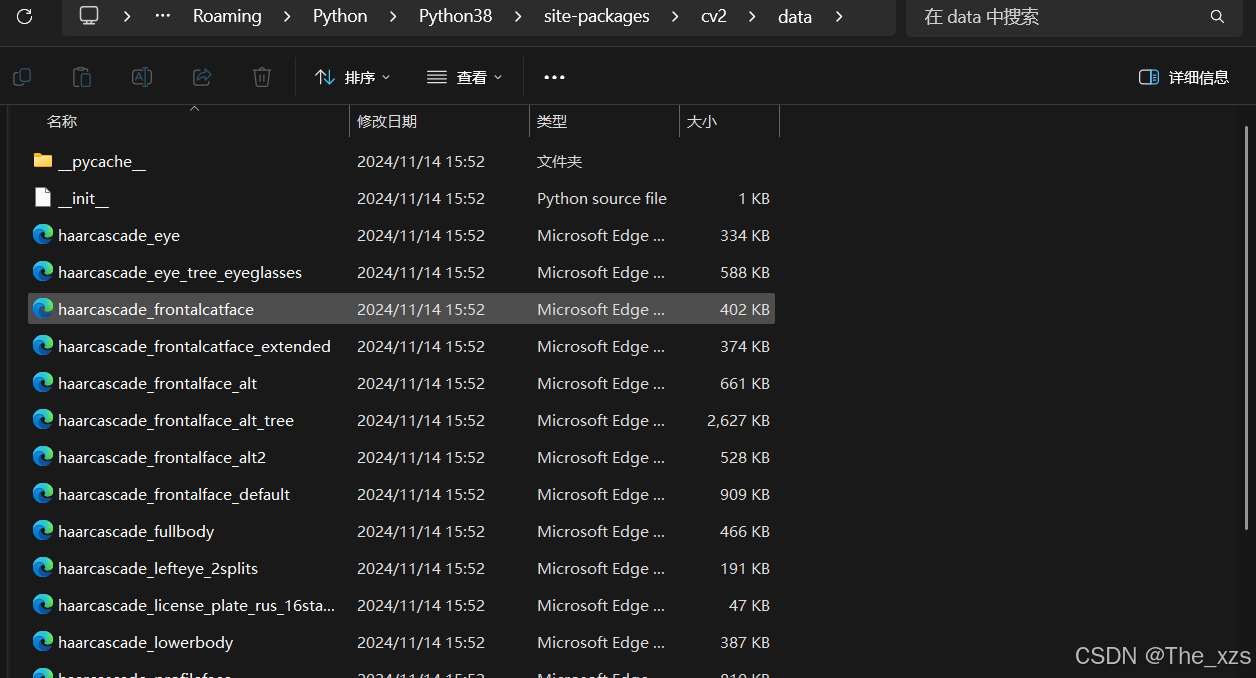This screenshot has width=1256, height=678.
Task: Click Edge icon of haarcascade_fullbody
Action: point(43,531)
